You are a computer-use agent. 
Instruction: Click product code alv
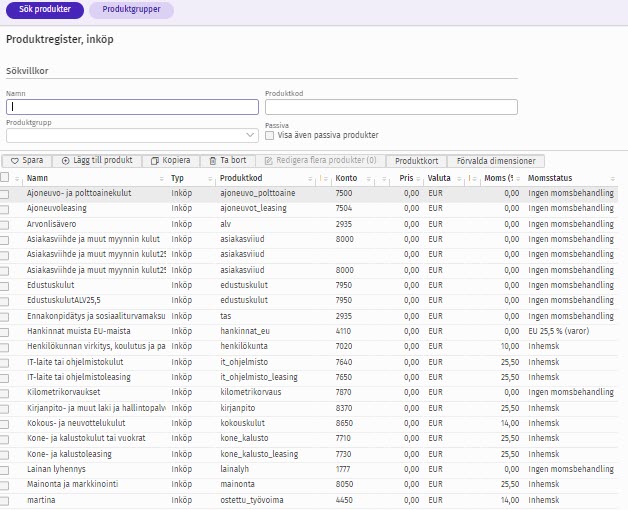tap(225, 224)
